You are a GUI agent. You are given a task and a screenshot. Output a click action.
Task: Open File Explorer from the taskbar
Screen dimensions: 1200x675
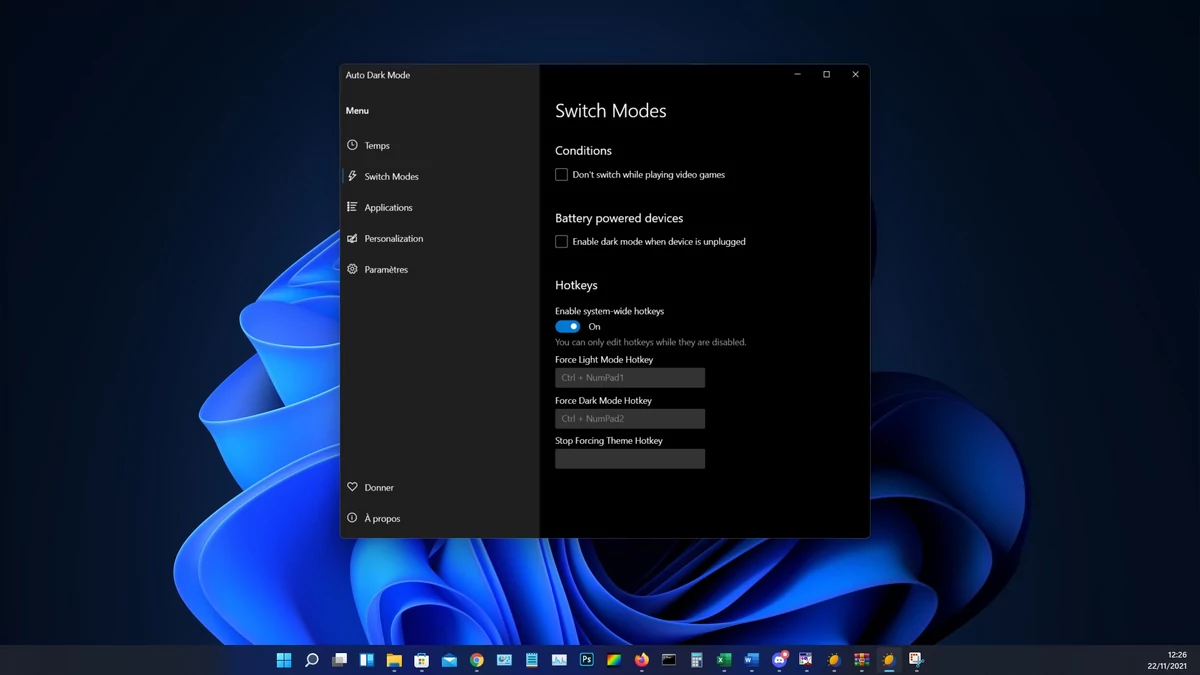pyautogui.click(x=394, y=660)
